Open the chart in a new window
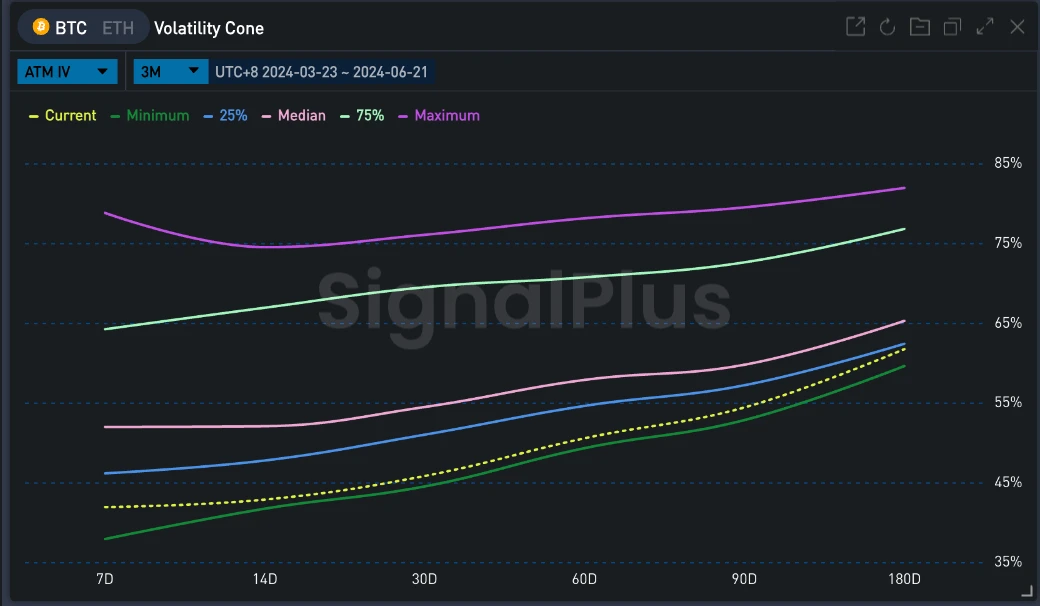The height and width of the screenshot is (606, 1040). point(855,27)
